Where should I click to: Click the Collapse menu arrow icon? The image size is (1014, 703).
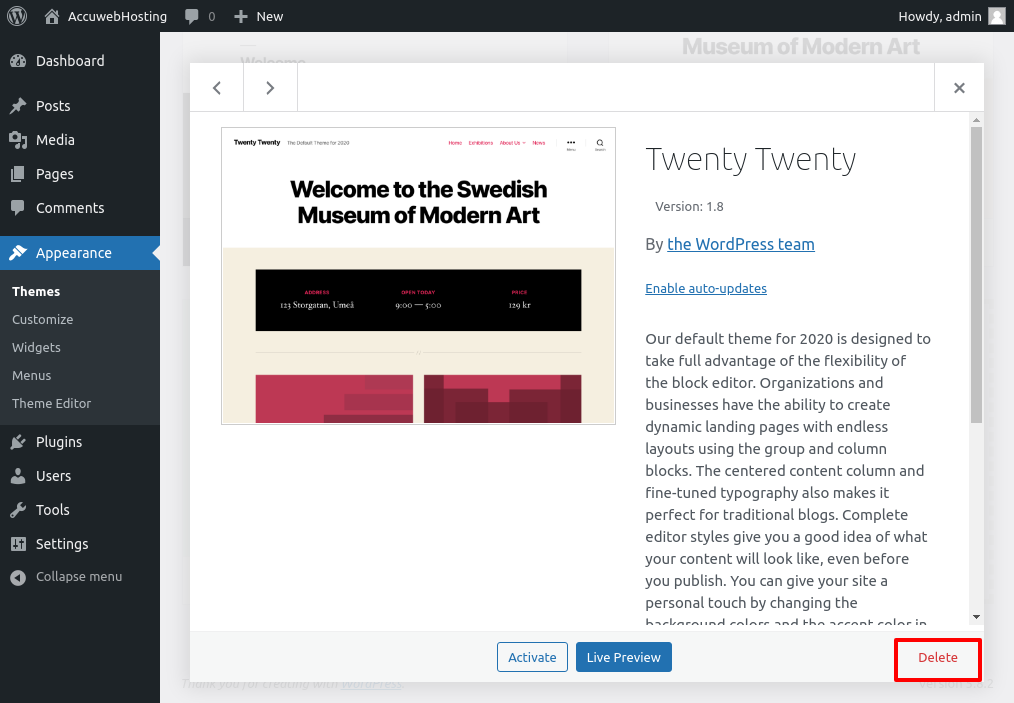pyautogui.click(x=18, y=577)
